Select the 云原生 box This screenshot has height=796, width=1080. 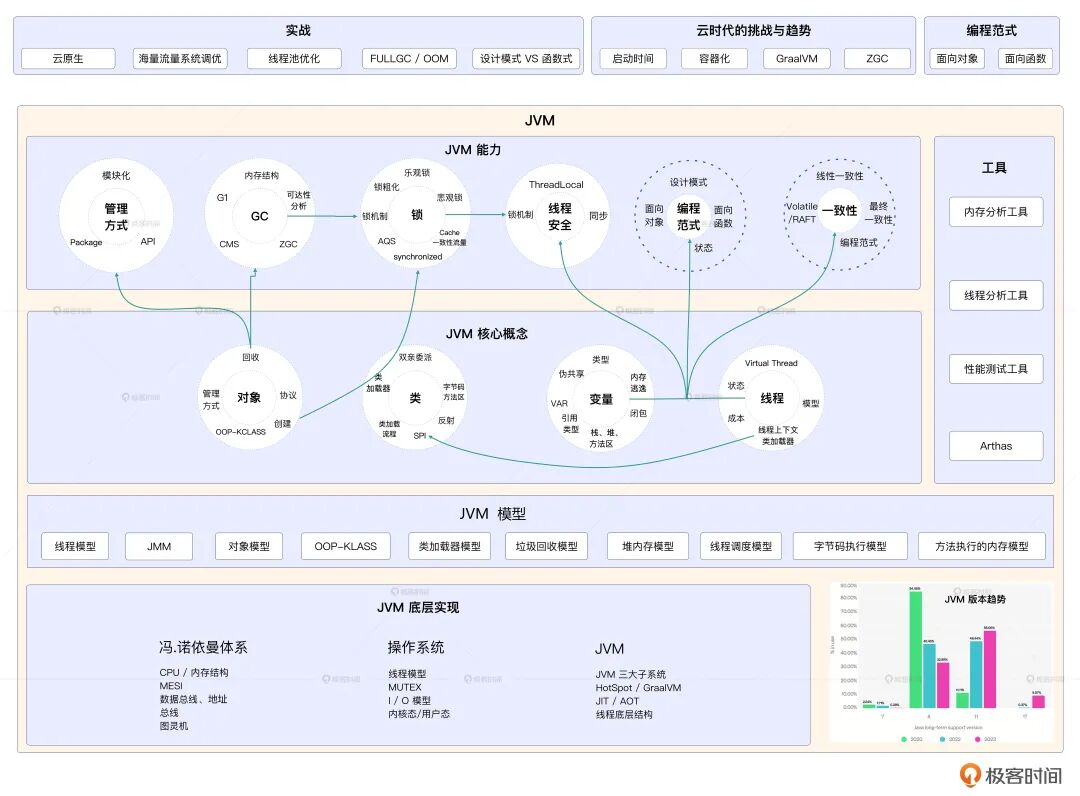(x=68, y=59)
